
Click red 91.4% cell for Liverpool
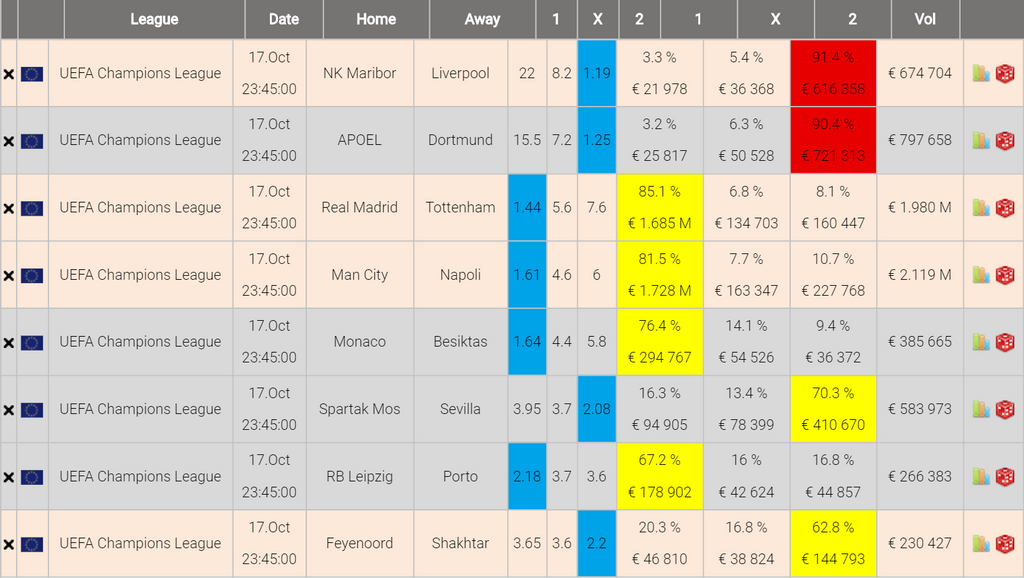click(833, 73)
